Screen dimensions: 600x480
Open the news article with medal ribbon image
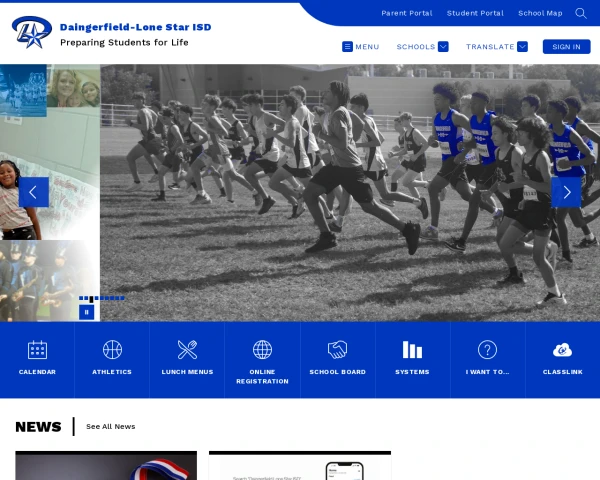[106, 465]
